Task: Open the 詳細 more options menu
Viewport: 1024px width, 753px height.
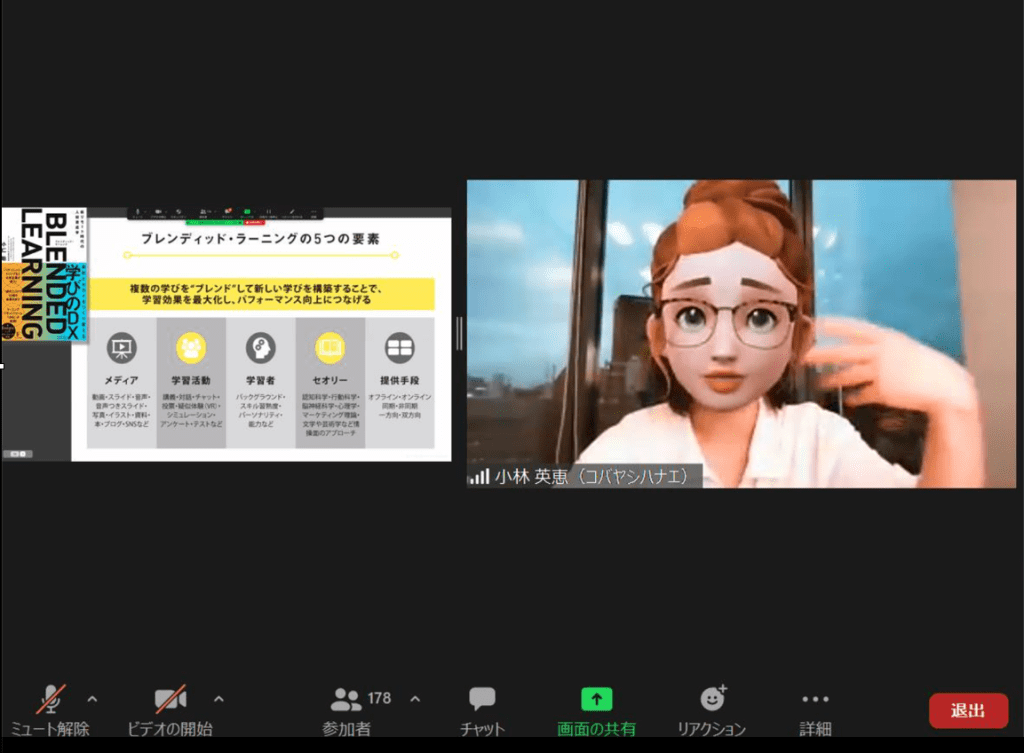Action: [x=815, y=700]
